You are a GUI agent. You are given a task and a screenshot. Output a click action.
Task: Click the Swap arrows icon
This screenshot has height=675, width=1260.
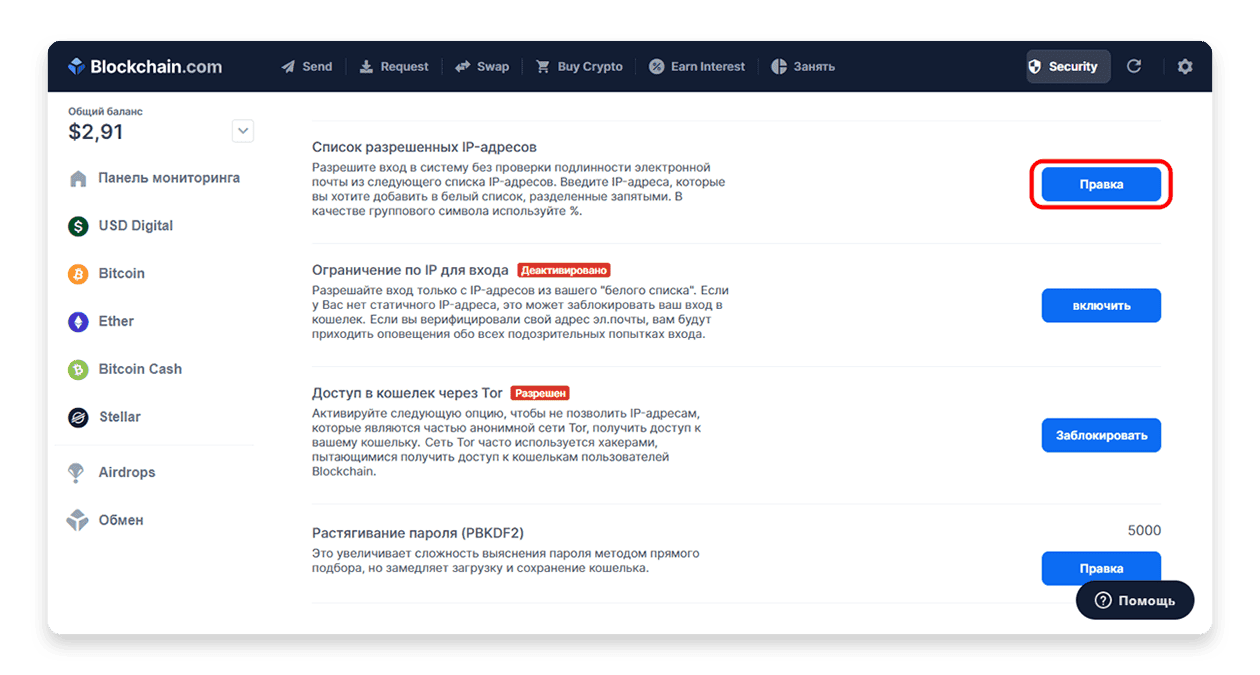click(x=463, y=67)
